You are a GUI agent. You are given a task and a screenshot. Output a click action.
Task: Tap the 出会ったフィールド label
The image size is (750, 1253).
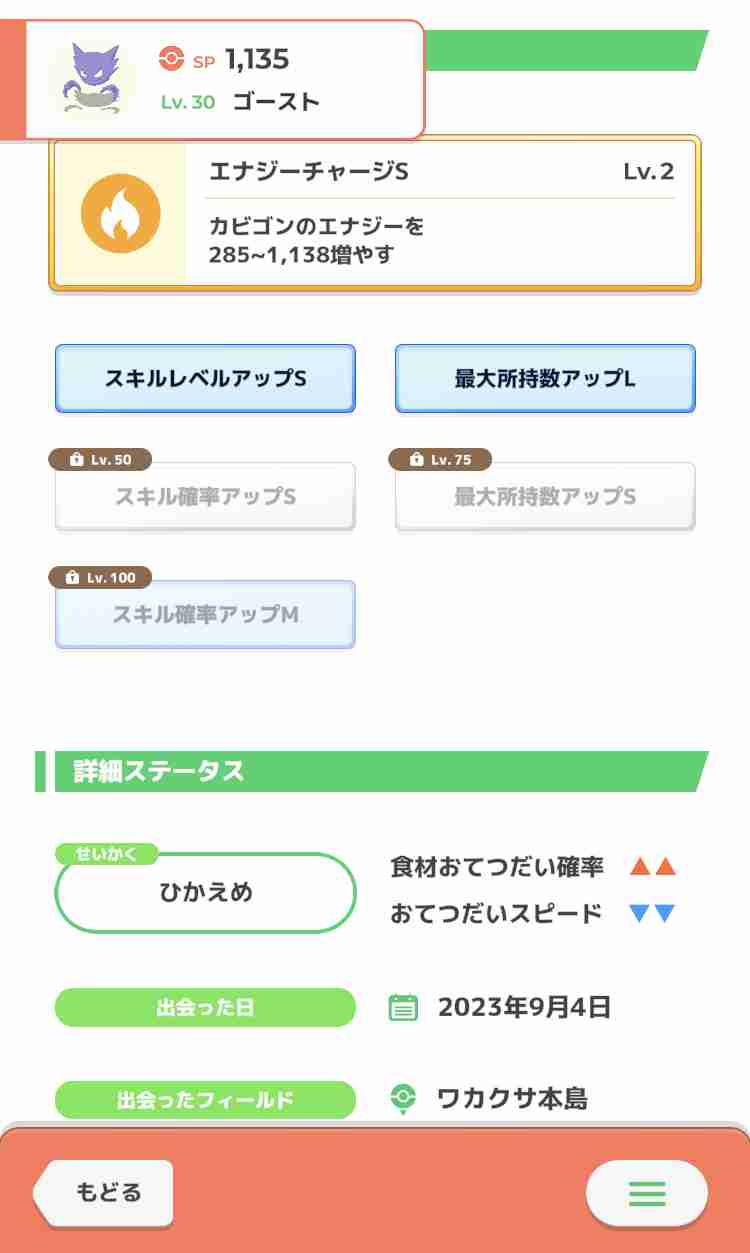[205, 1100]
